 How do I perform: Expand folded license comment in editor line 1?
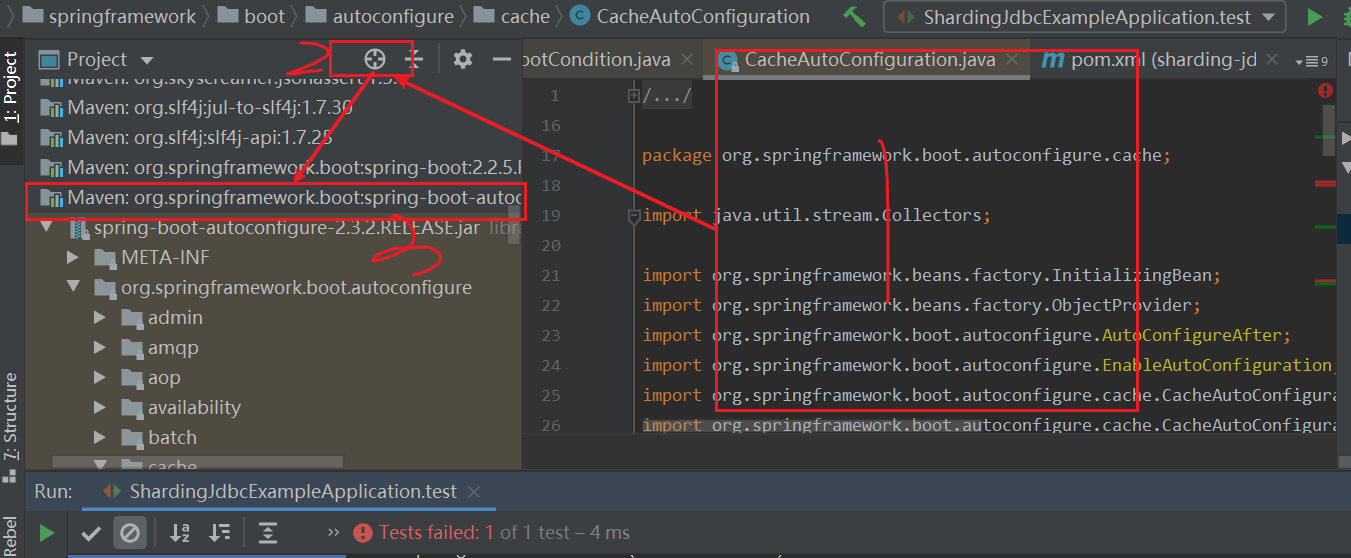(x=633, y=97)
